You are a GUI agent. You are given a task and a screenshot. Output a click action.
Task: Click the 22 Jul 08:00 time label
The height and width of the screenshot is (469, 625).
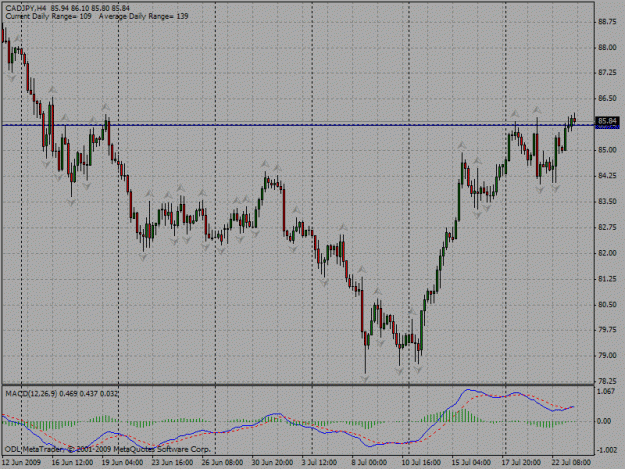(571, 462)
